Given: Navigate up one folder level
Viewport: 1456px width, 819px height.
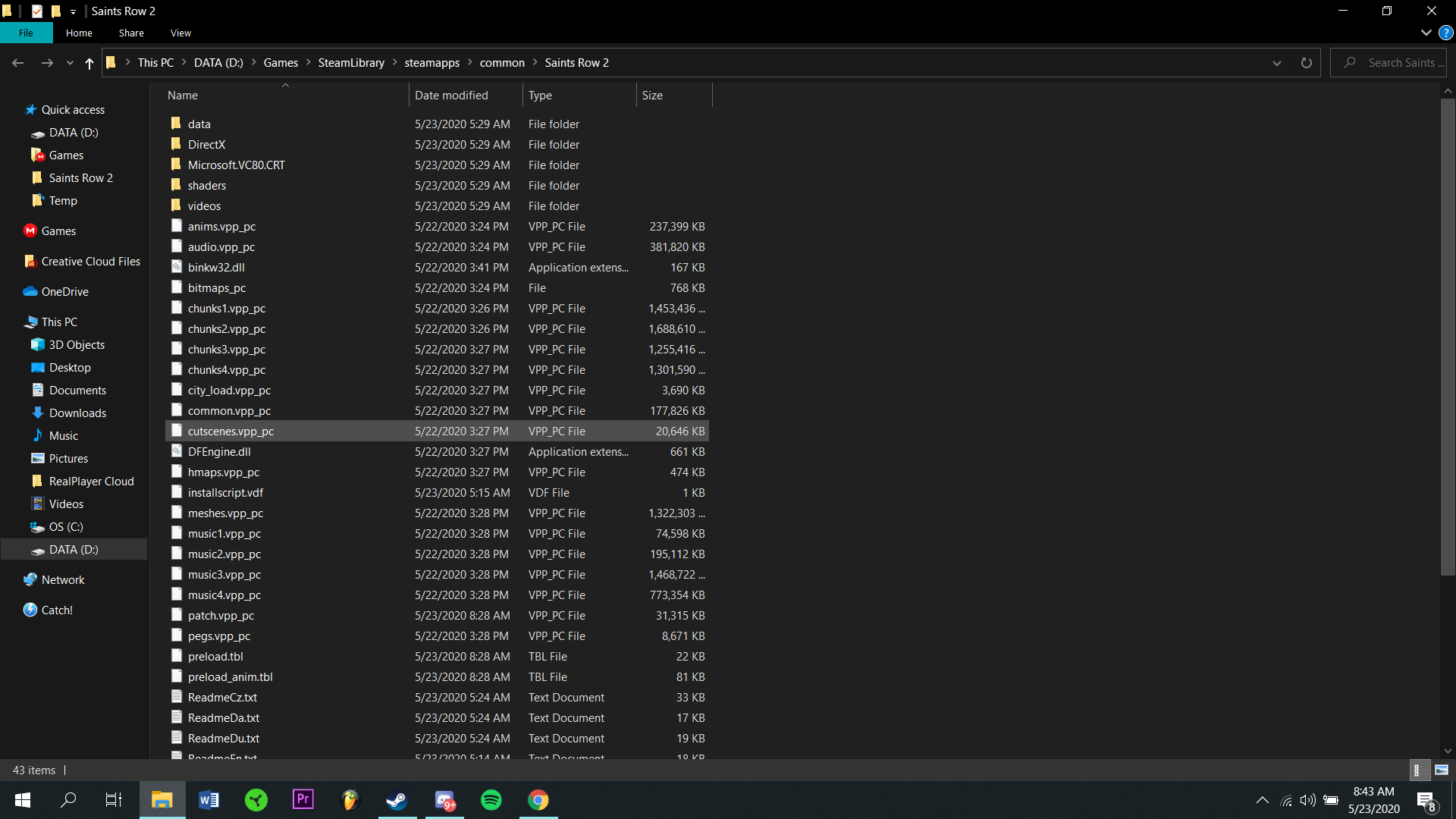Looking at the screenshot, I should point(89,63).
